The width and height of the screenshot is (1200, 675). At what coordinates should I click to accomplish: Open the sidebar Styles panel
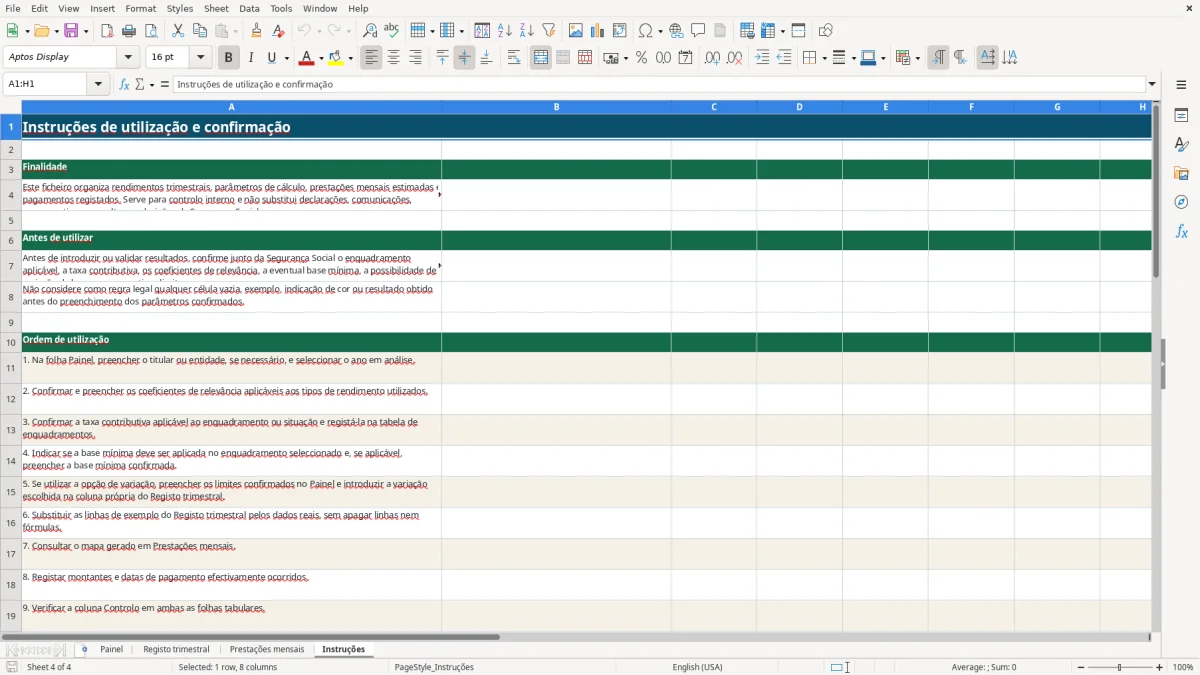tap(1181, 145)
